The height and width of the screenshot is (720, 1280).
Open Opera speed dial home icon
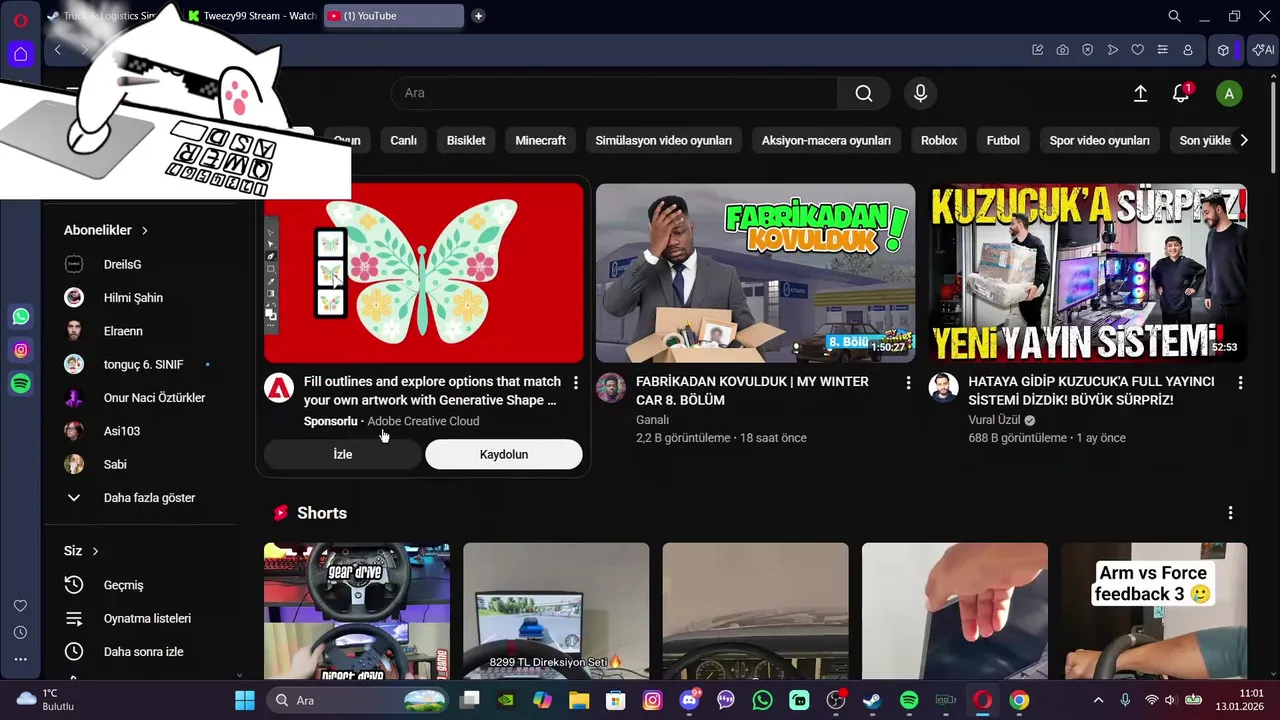click(20, 53)
